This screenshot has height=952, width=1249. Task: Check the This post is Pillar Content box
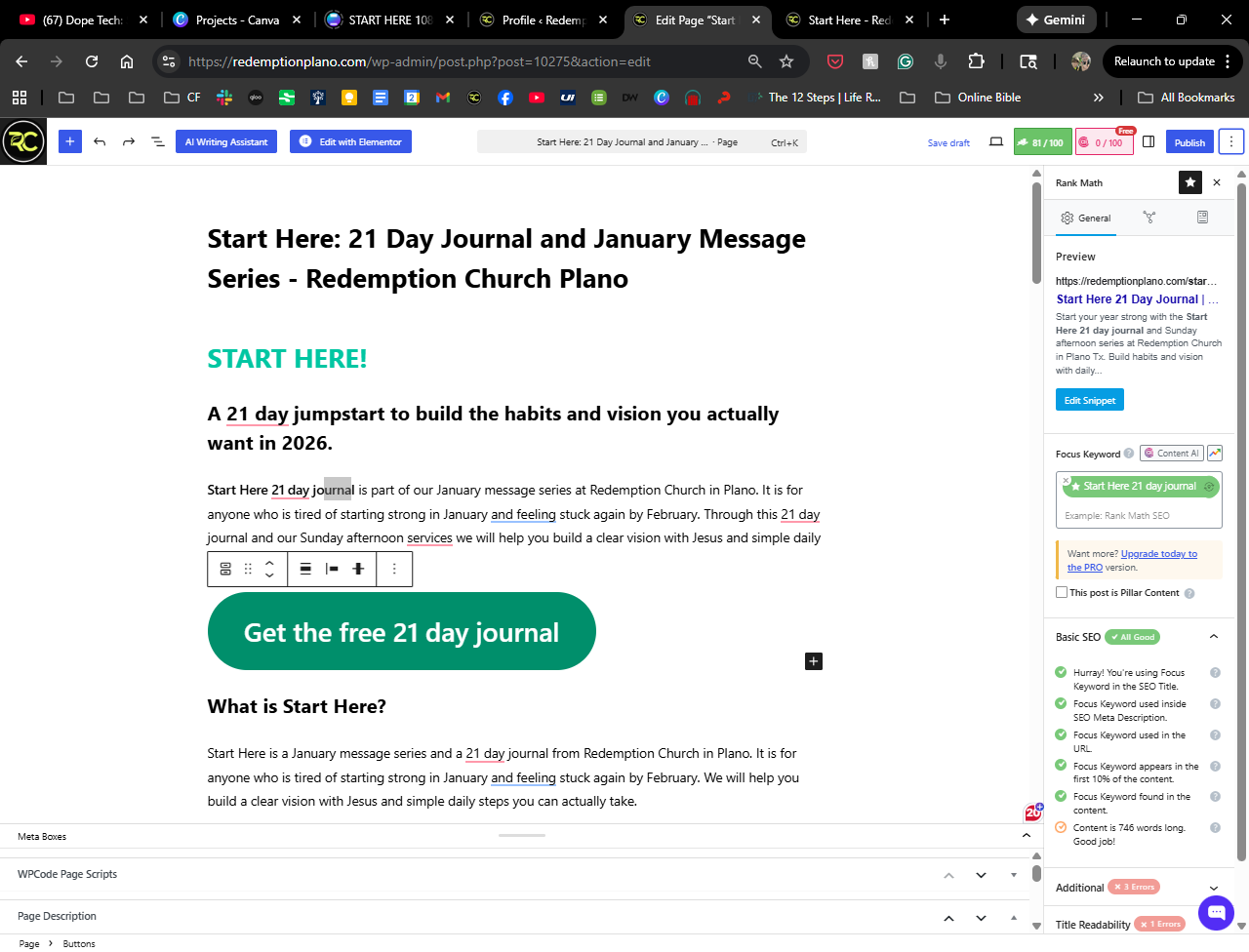(1062, 592)
